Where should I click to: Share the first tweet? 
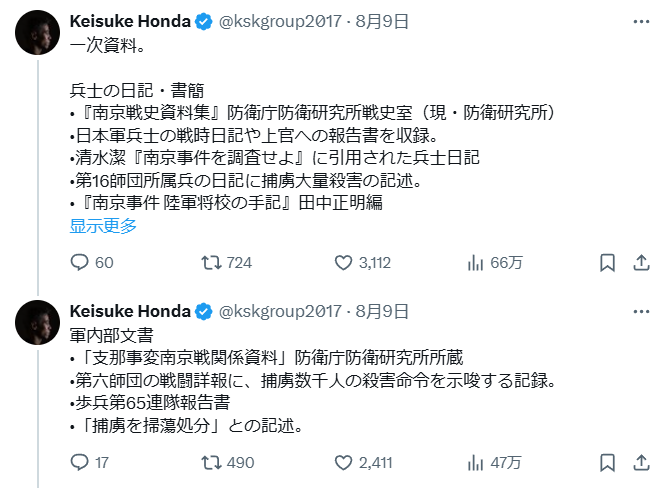(x=639, y=263)
